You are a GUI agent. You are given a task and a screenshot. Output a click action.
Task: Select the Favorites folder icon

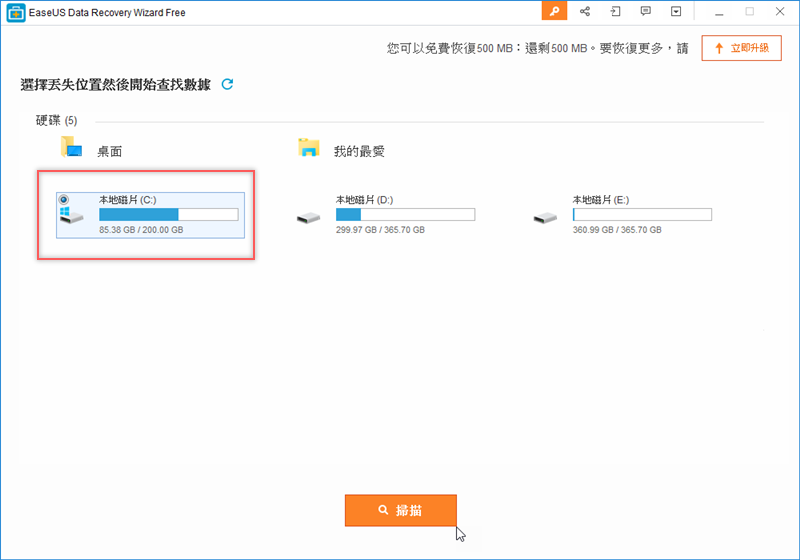coord(309,147)
